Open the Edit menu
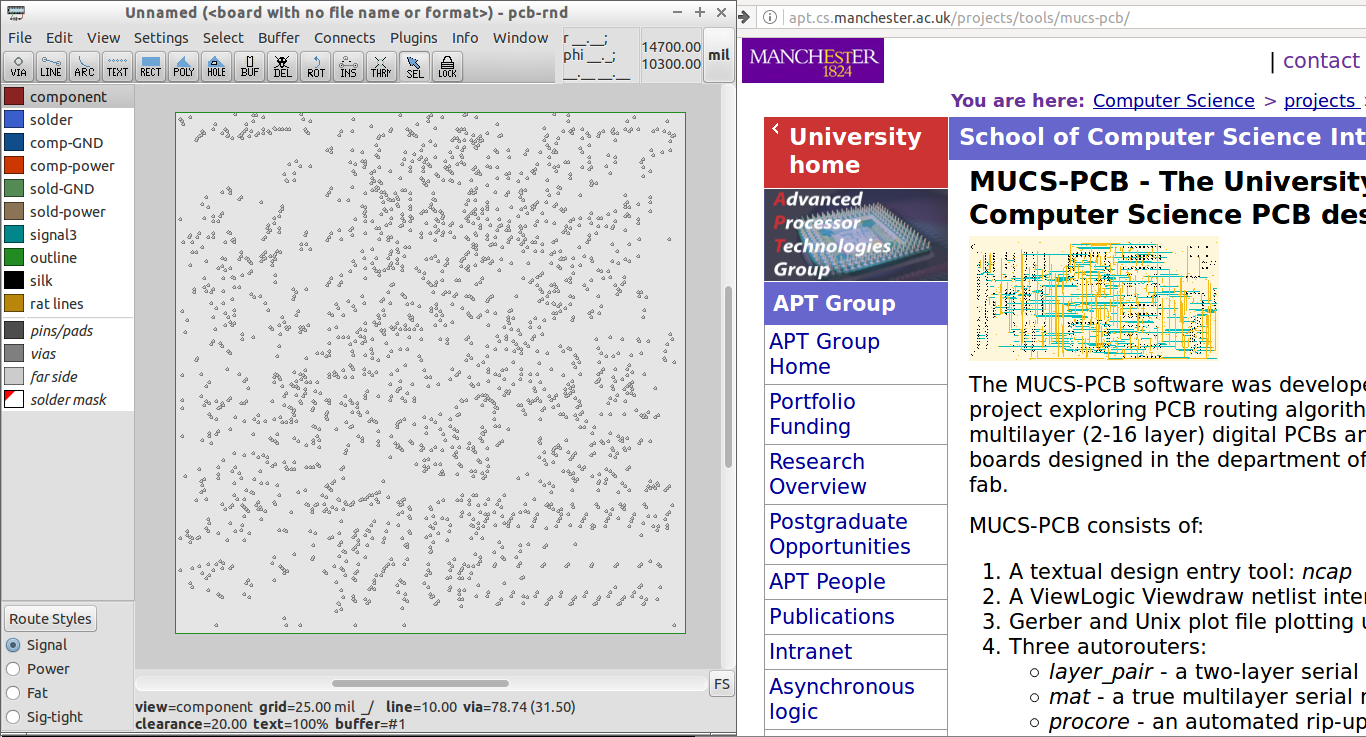The width and height of the screenshot is (1366, 737). click(59, 38)
